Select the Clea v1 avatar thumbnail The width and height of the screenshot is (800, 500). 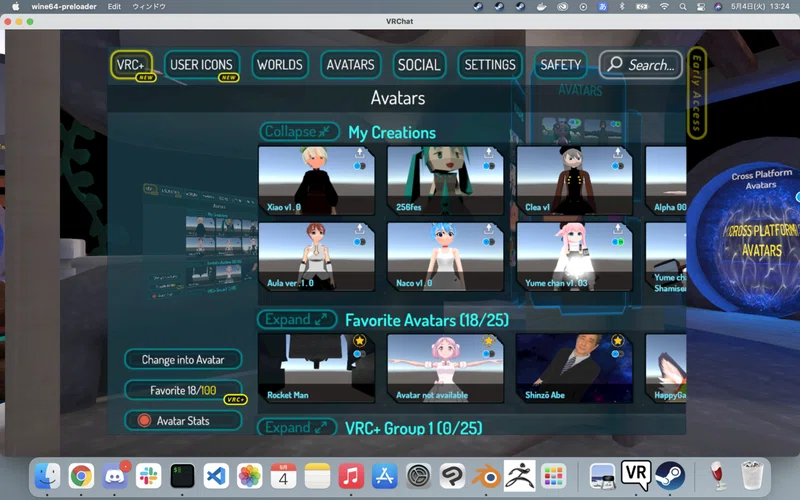[x=574, y=180]
